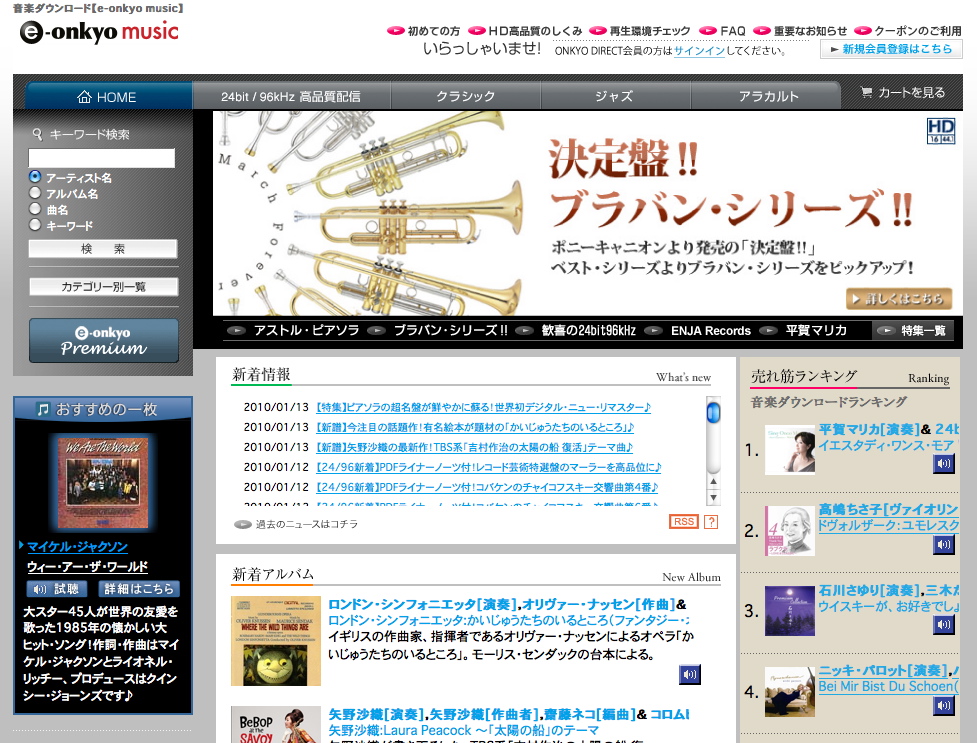Viewport: 977px width, 743px height.
Task: Open the 特集一覧 feature list
Action: pos(912,330)
